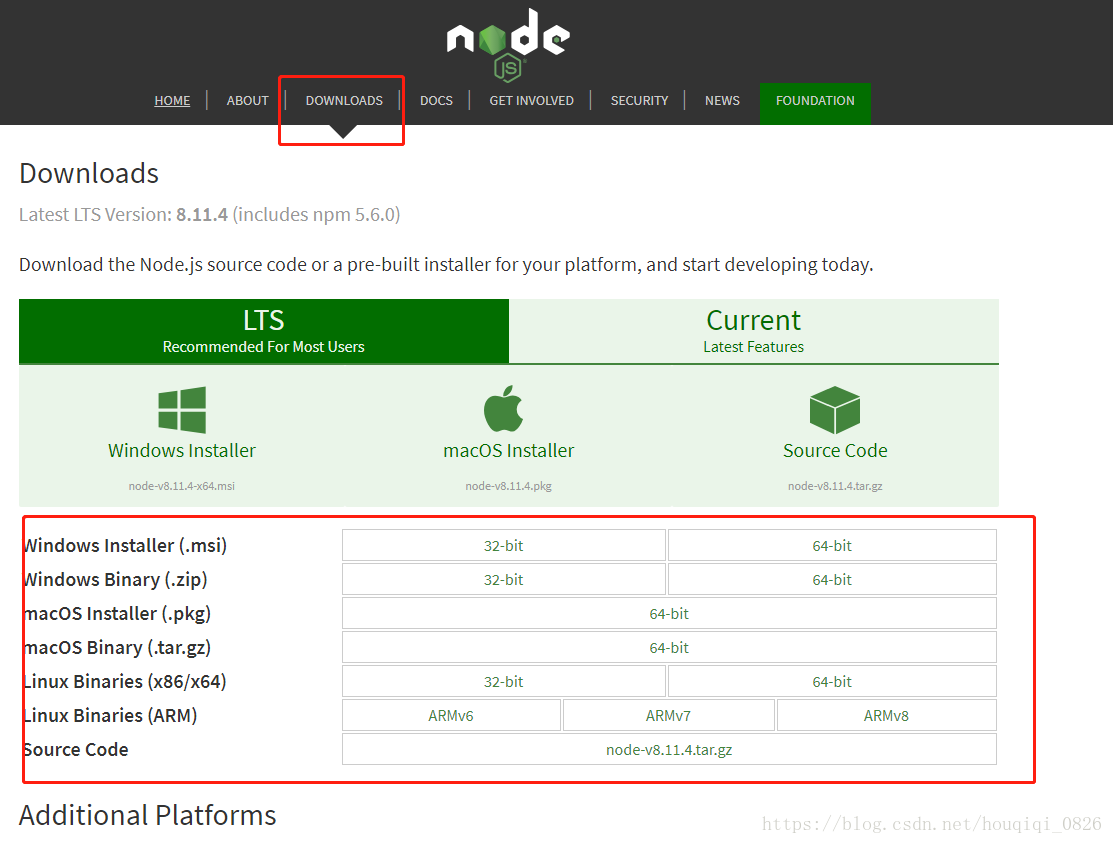Screen dimensions: 1113x844
Task: Download Windows Installer (.msi) 32-bit
Action: [x=504, y=546]
